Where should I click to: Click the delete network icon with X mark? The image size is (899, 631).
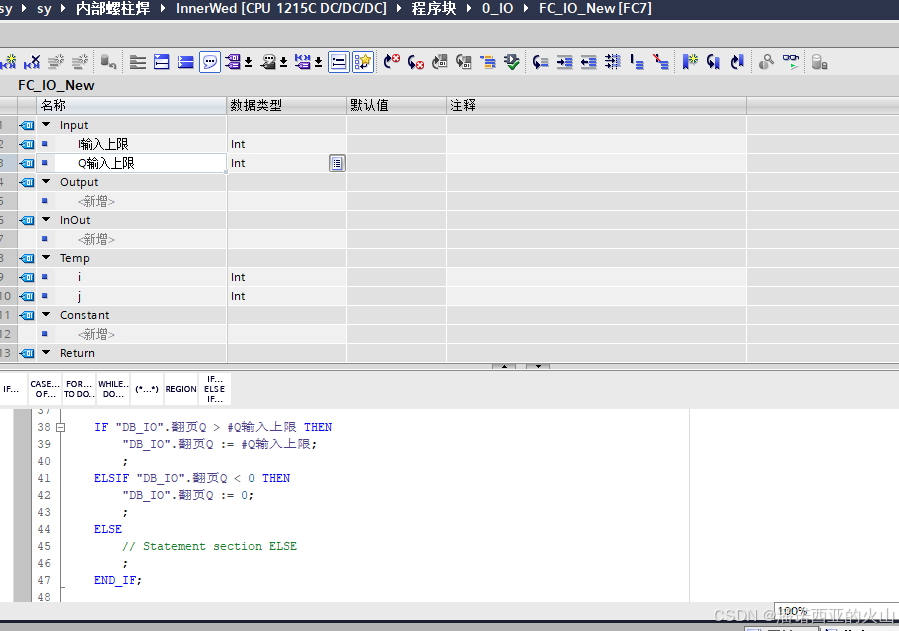(32, 62)
